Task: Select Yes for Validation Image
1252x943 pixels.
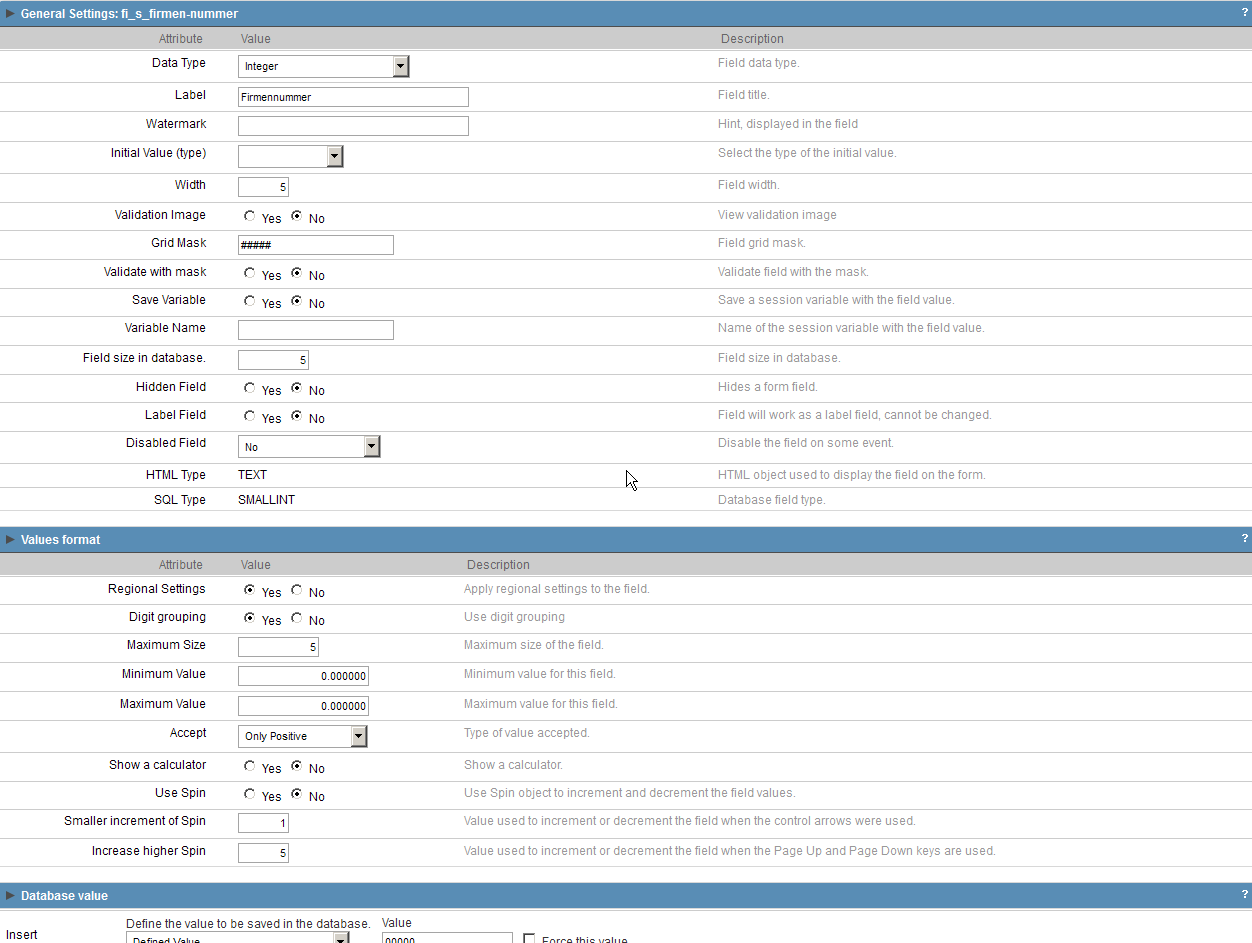Action: point(249,216)
